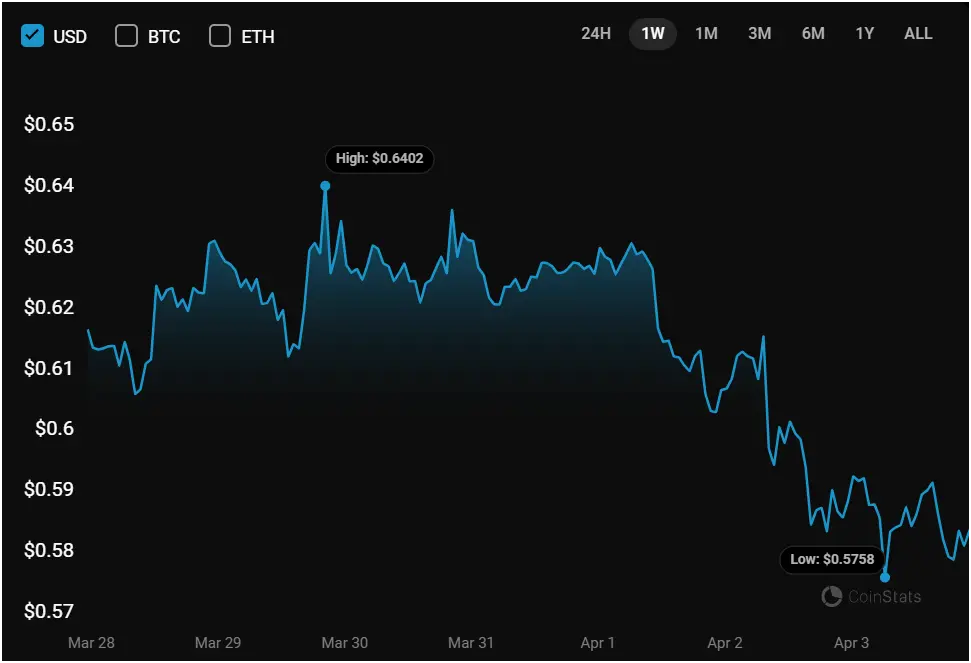
Task: Click the $0.65 axis label
Action: 49,124
